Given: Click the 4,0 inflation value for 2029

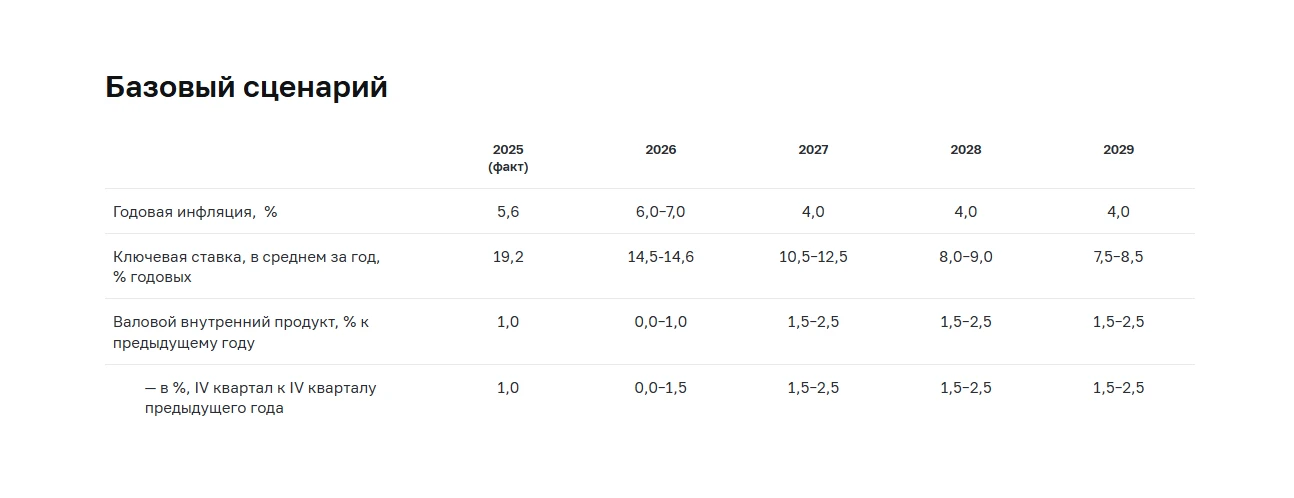Looking at the screenshot, I should coord(1118,212).
